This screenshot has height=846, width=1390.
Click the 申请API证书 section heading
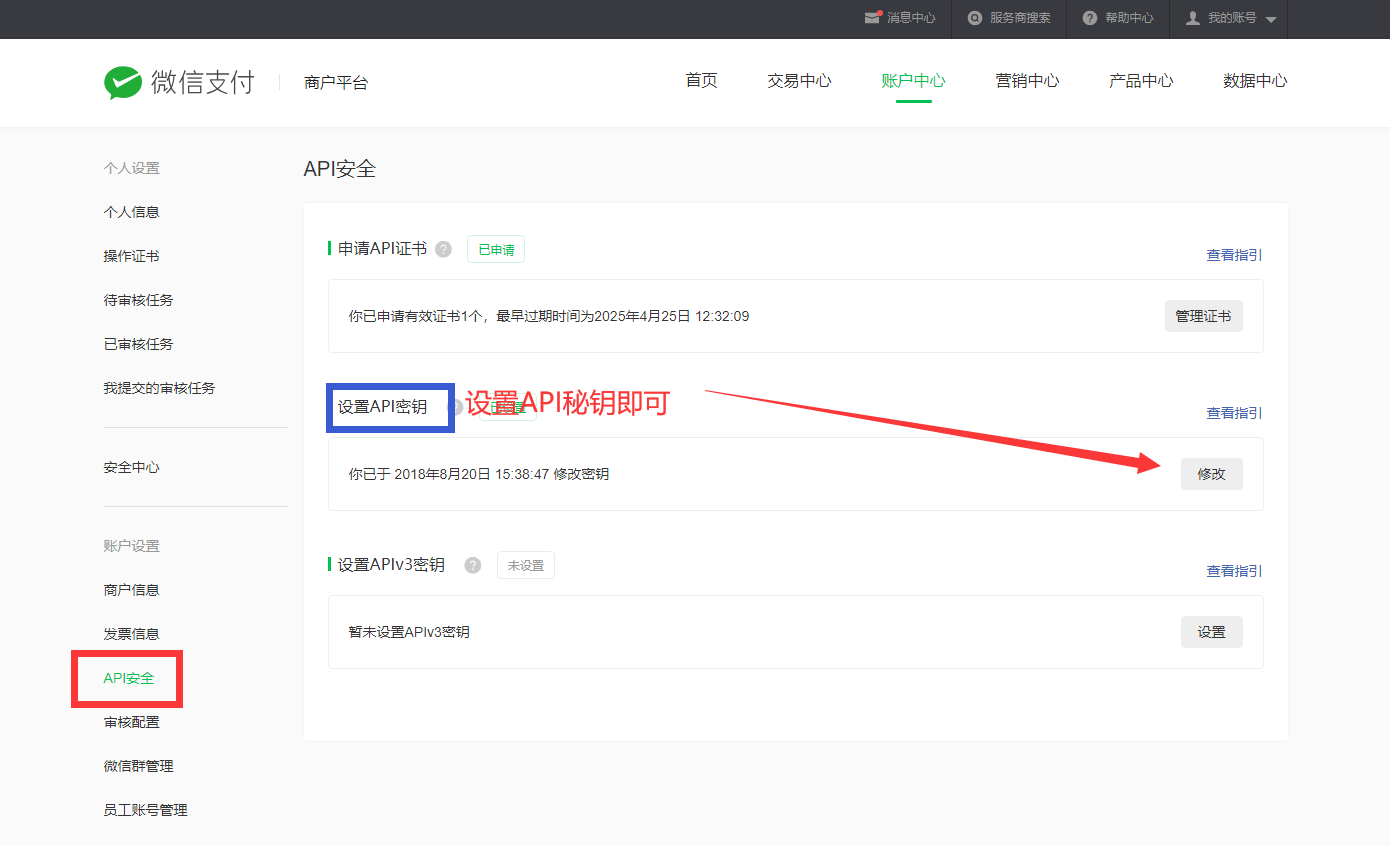click(x=382, y=249)
